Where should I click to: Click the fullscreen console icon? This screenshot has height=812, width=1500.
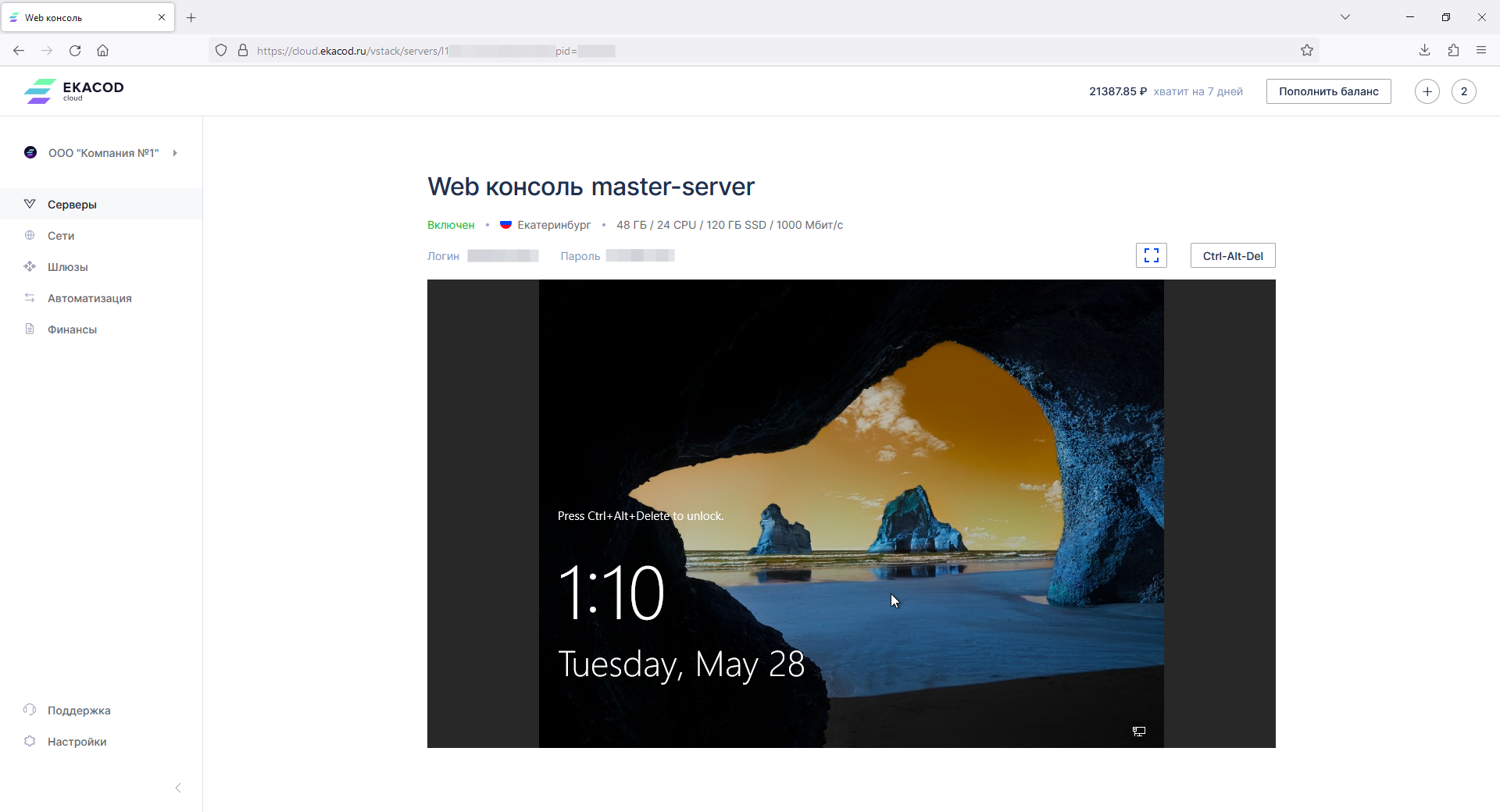tap(1151, 255)
